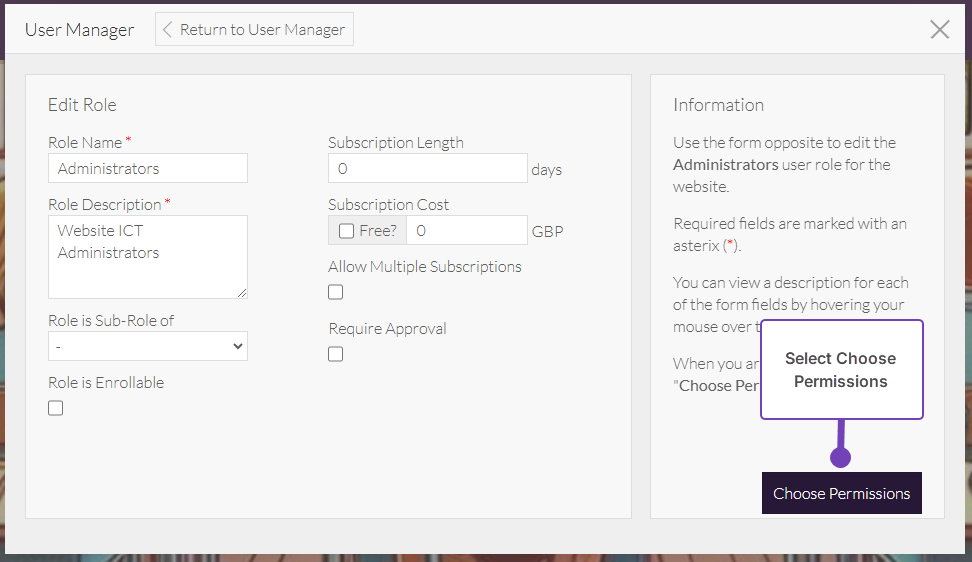Viewport: 972px width, 562px height.
Task: Click the GBP currency label
Action: (x=547, y=232)
